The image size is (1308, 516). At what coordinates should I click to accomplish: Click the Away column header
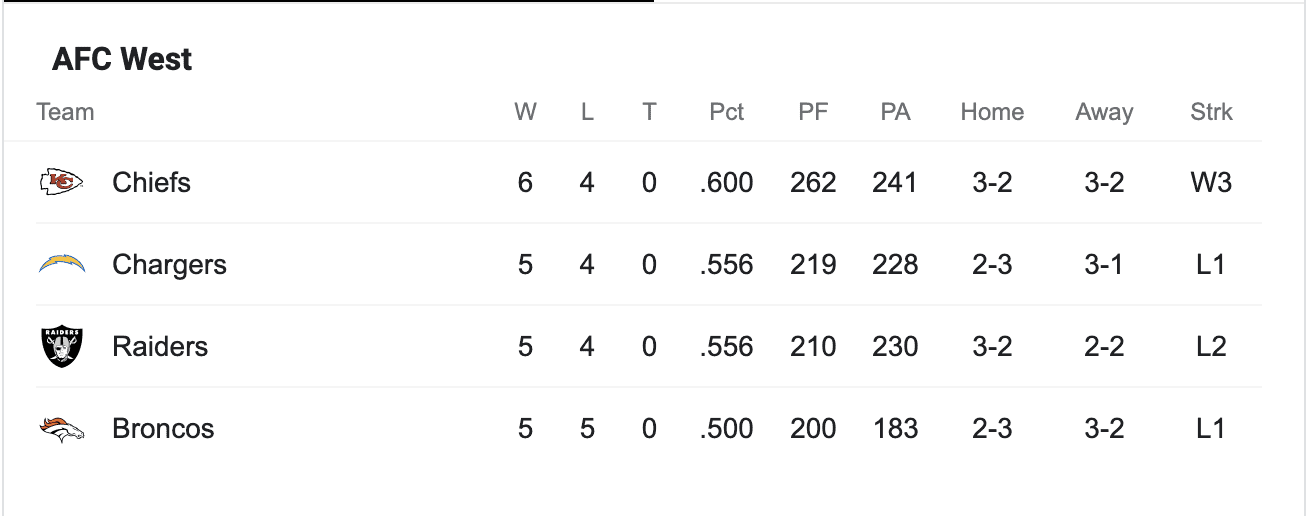click(x=1104, y=112)
